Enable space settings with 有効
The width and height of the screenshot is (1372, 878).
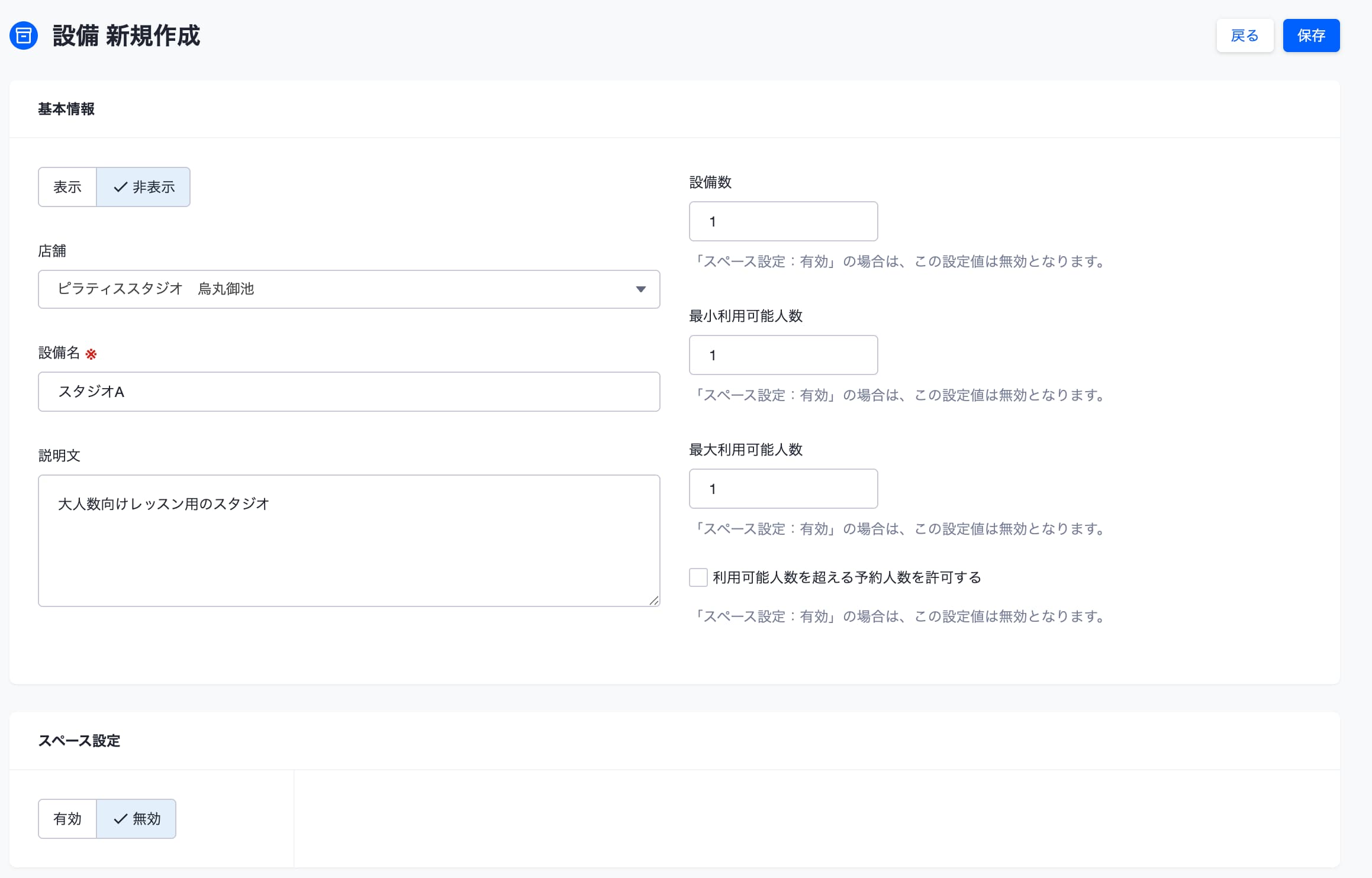[x=67, y=819]
